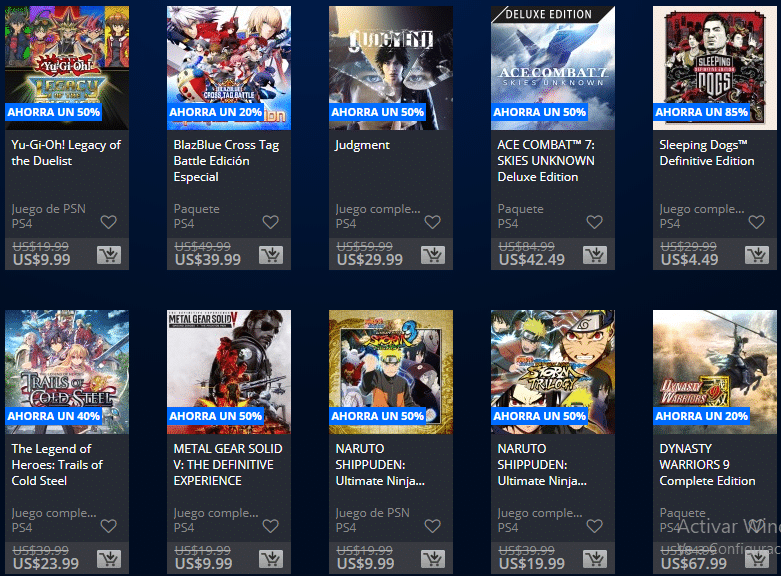
Task: Add Yu-Gi-Oh! Legacy of the Duelist to cart
Action: click(109, 255)
